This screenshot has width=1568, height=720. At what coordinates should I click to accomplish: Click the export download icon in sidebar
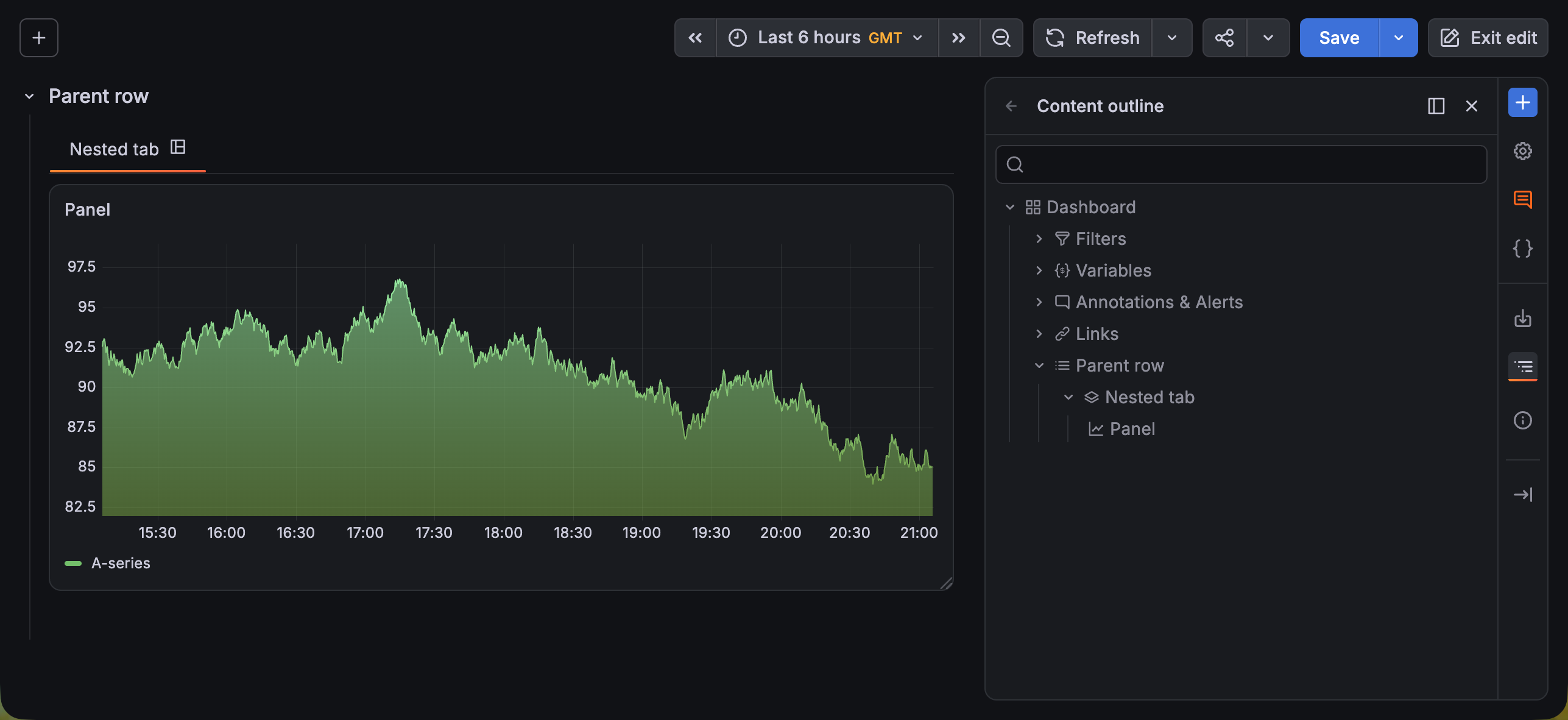point(1523,318)
